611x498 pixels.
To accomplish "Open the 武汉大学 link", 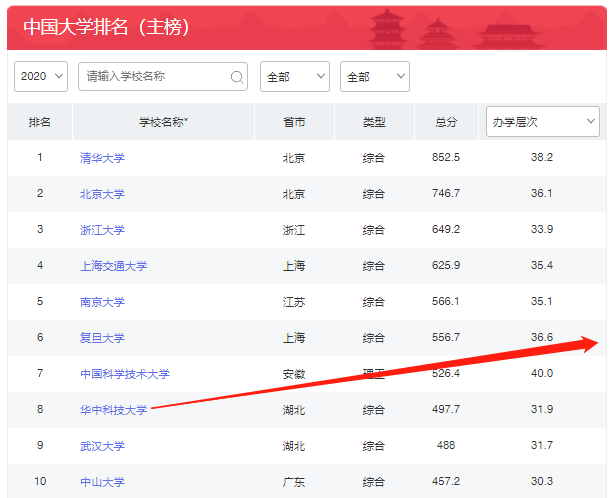I will pos(102,446).
